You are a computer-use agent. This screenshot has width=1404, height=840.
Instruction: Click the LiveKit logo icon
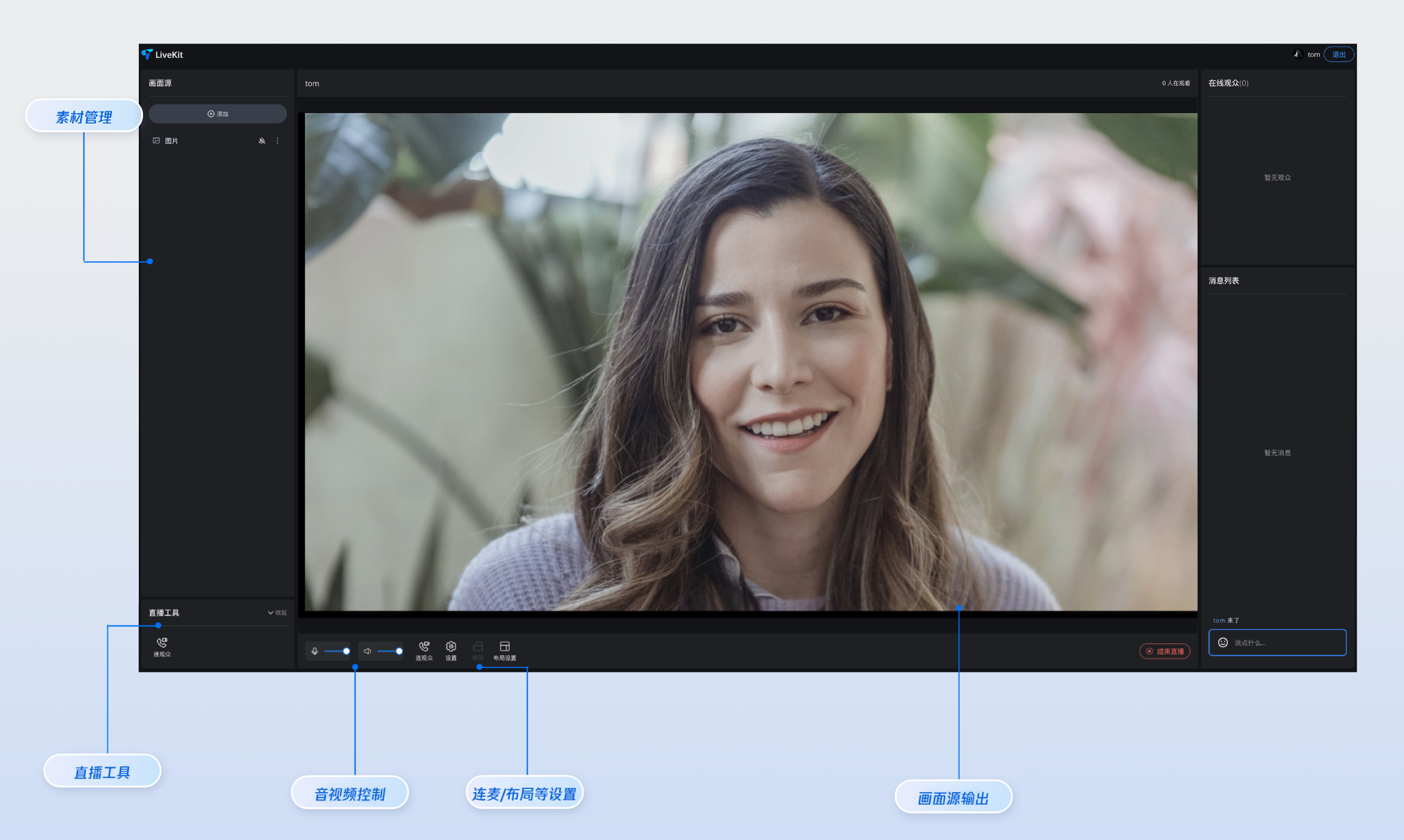pyautogui.click(x=147, y=54)
